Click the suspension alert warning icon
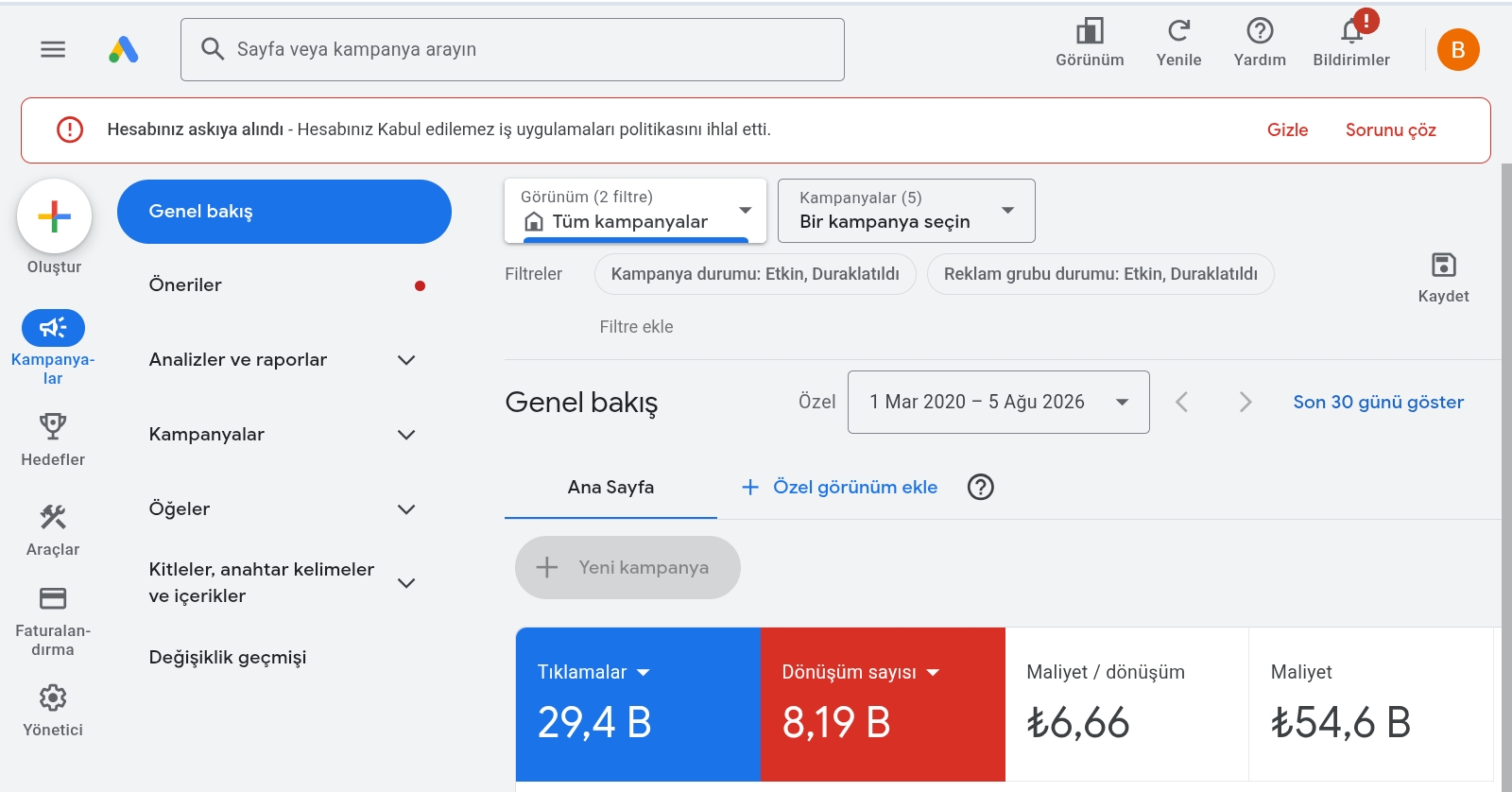Viewport: 1512px width, 792px height. coord(70,129)
